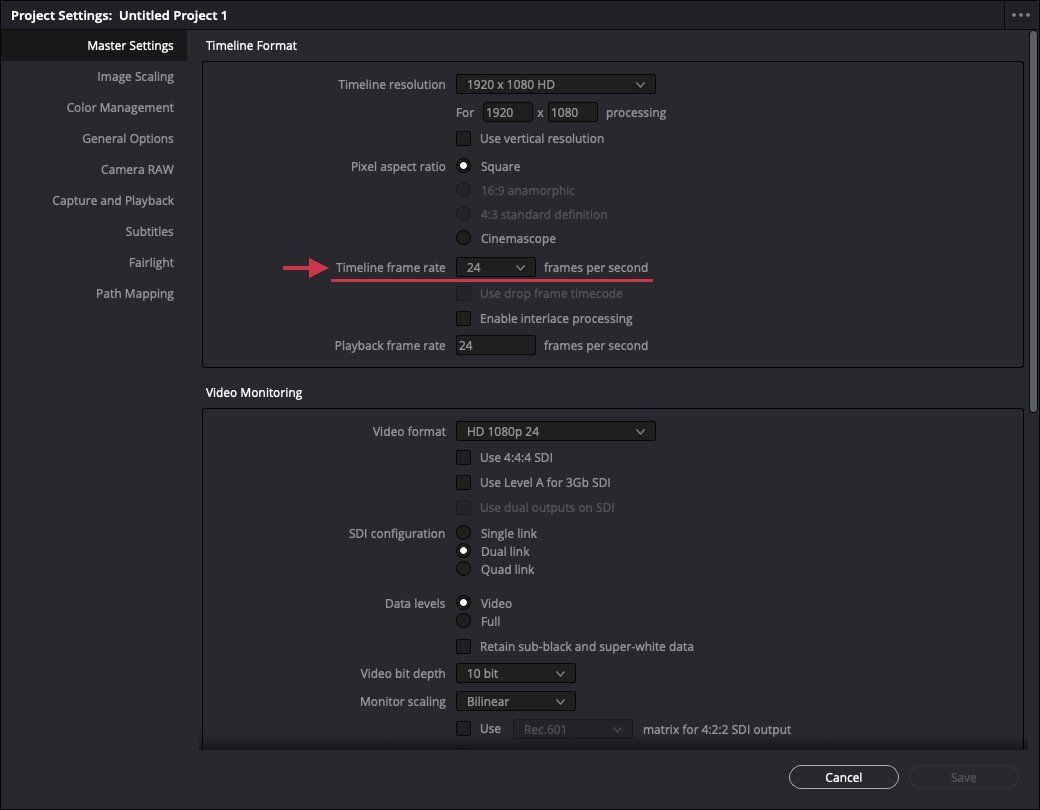Viewport: 1040px width, 810px height.
Task: Click the vertical scrollbar of settings panel
Action: [x=1033, y=220]
